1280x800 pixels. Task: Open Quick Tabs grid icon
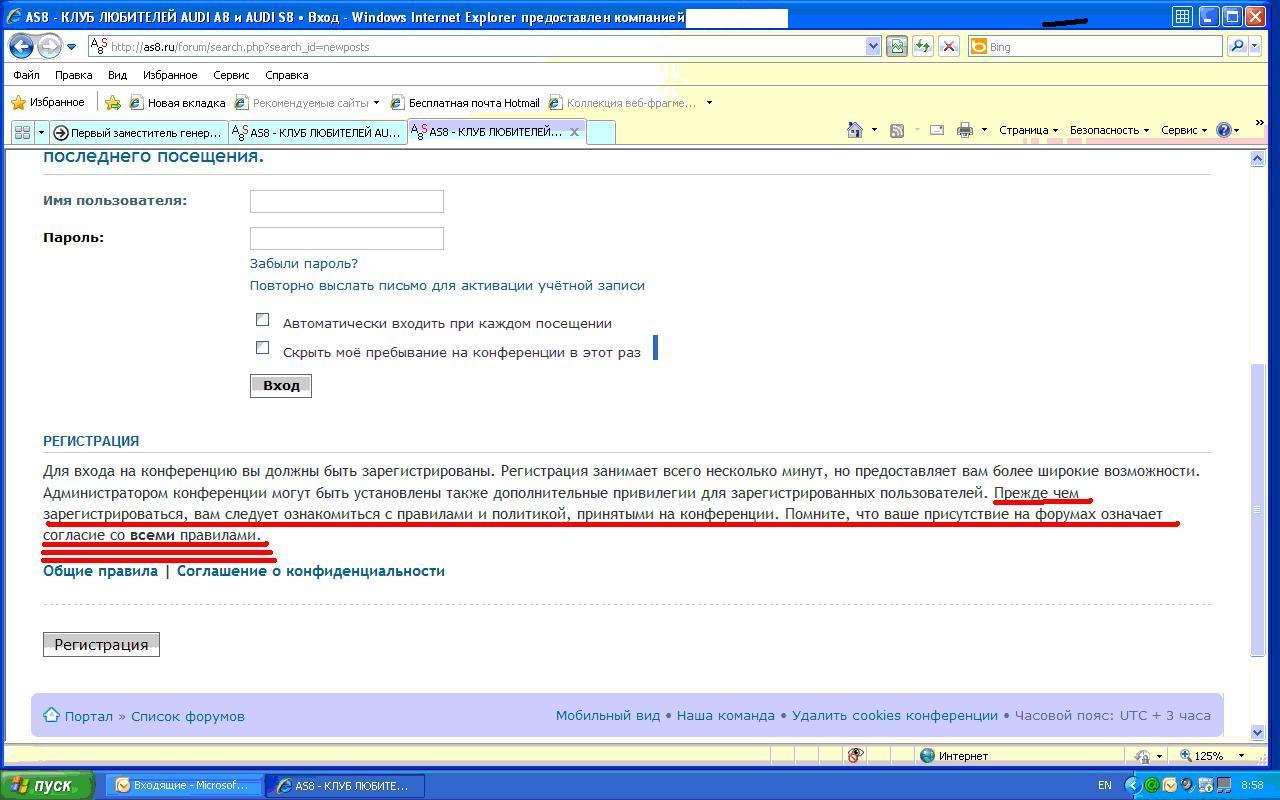22,132
